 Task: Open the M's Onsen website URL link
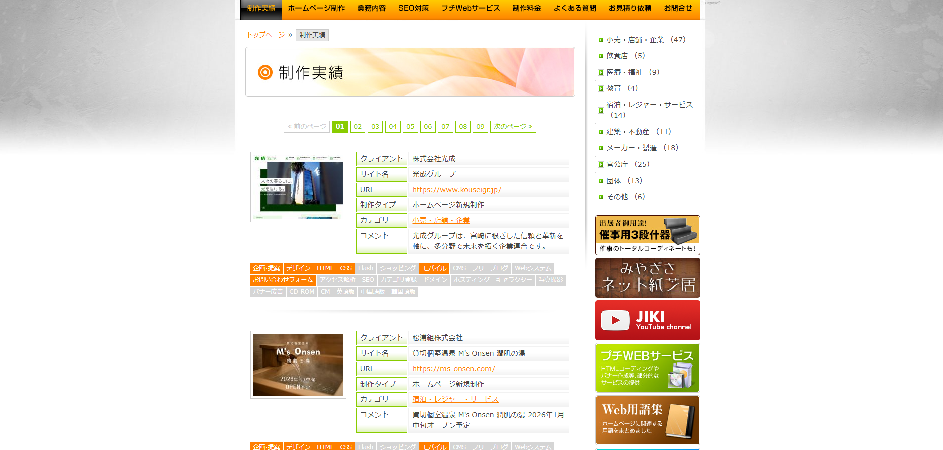point(454,368)
